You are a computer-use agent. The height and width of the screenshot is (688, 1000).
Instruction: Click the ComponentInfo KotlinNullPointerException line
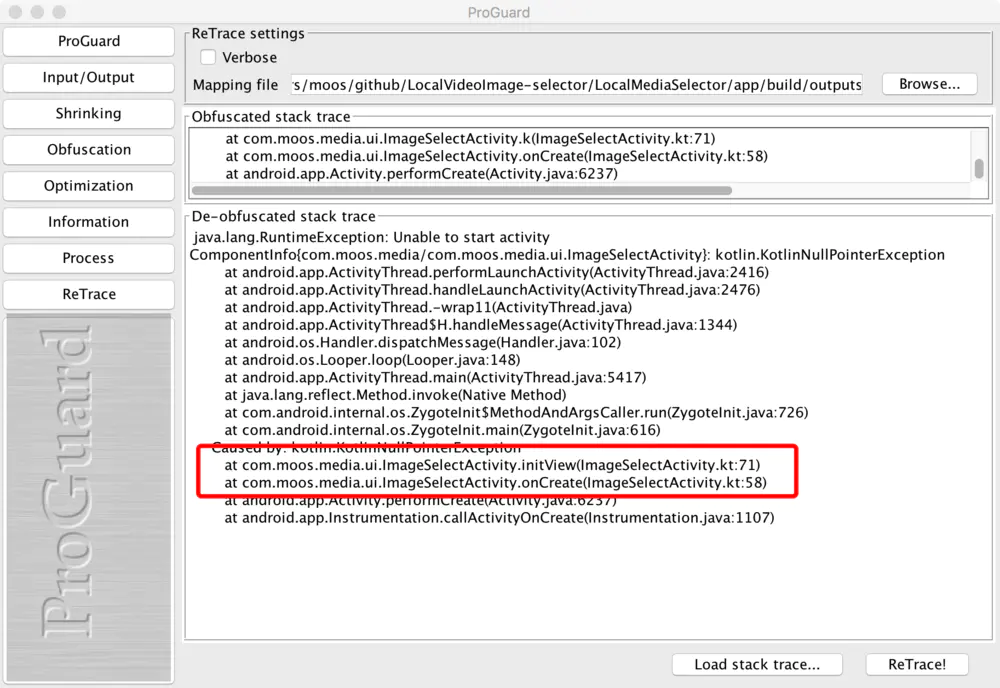(567, 255)
